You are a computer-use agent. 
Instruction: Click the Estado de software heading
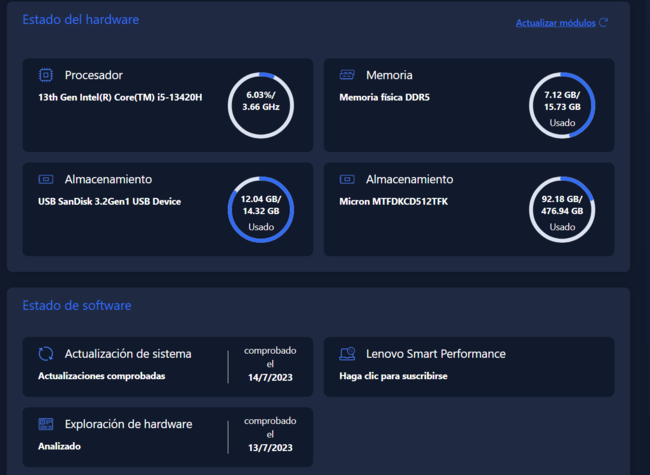coord(77,305)
